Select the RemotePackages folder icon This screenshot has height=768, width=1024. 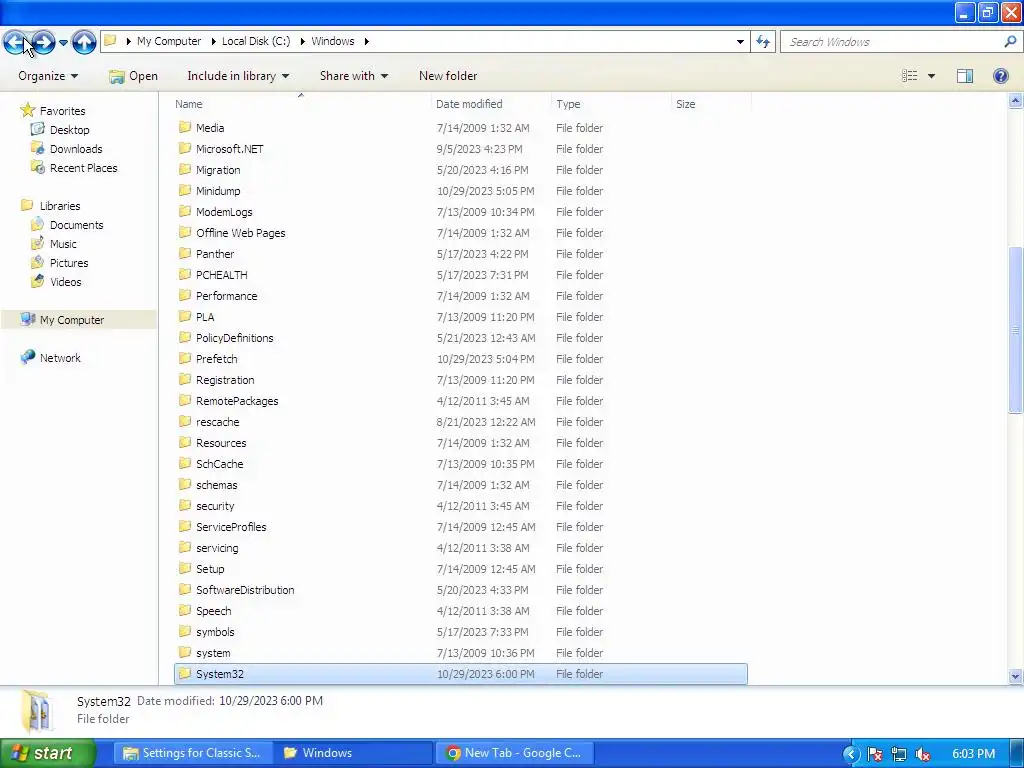tap(185, 400)
